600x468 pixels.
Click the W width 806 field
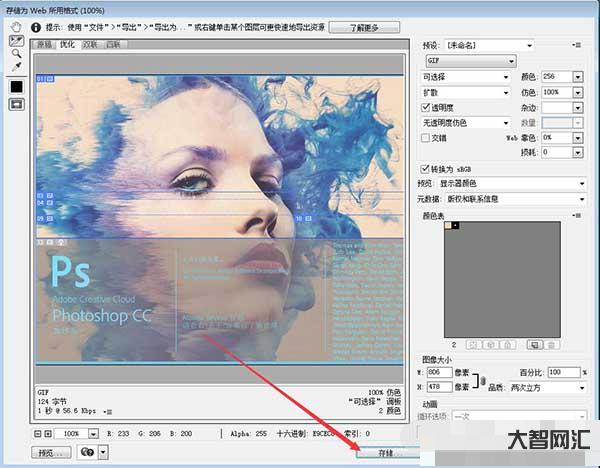tap(439, 372)
